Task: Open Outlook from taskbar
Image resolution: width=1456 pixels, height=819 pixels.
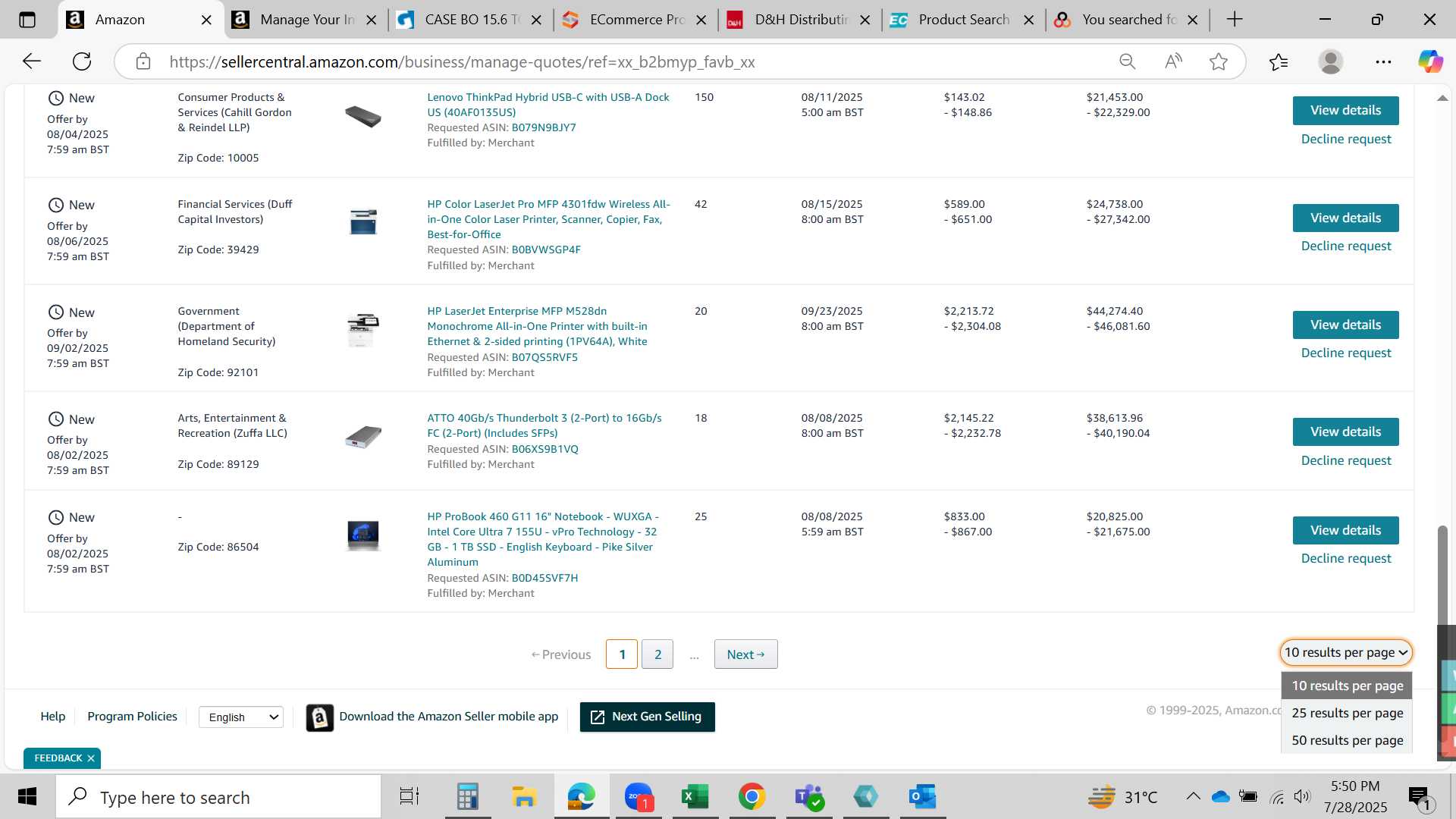Action: click(x=922, y=797)
